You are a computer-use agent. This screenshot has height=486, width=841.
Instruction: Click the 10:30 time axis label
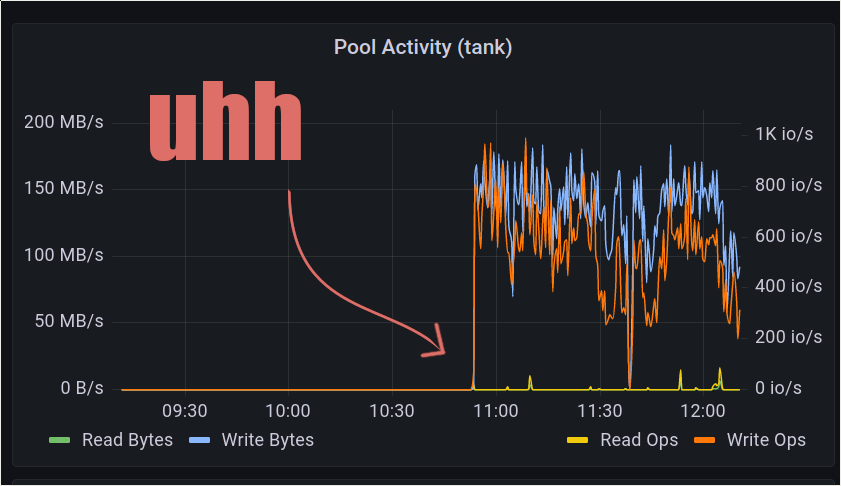[392, 411]
